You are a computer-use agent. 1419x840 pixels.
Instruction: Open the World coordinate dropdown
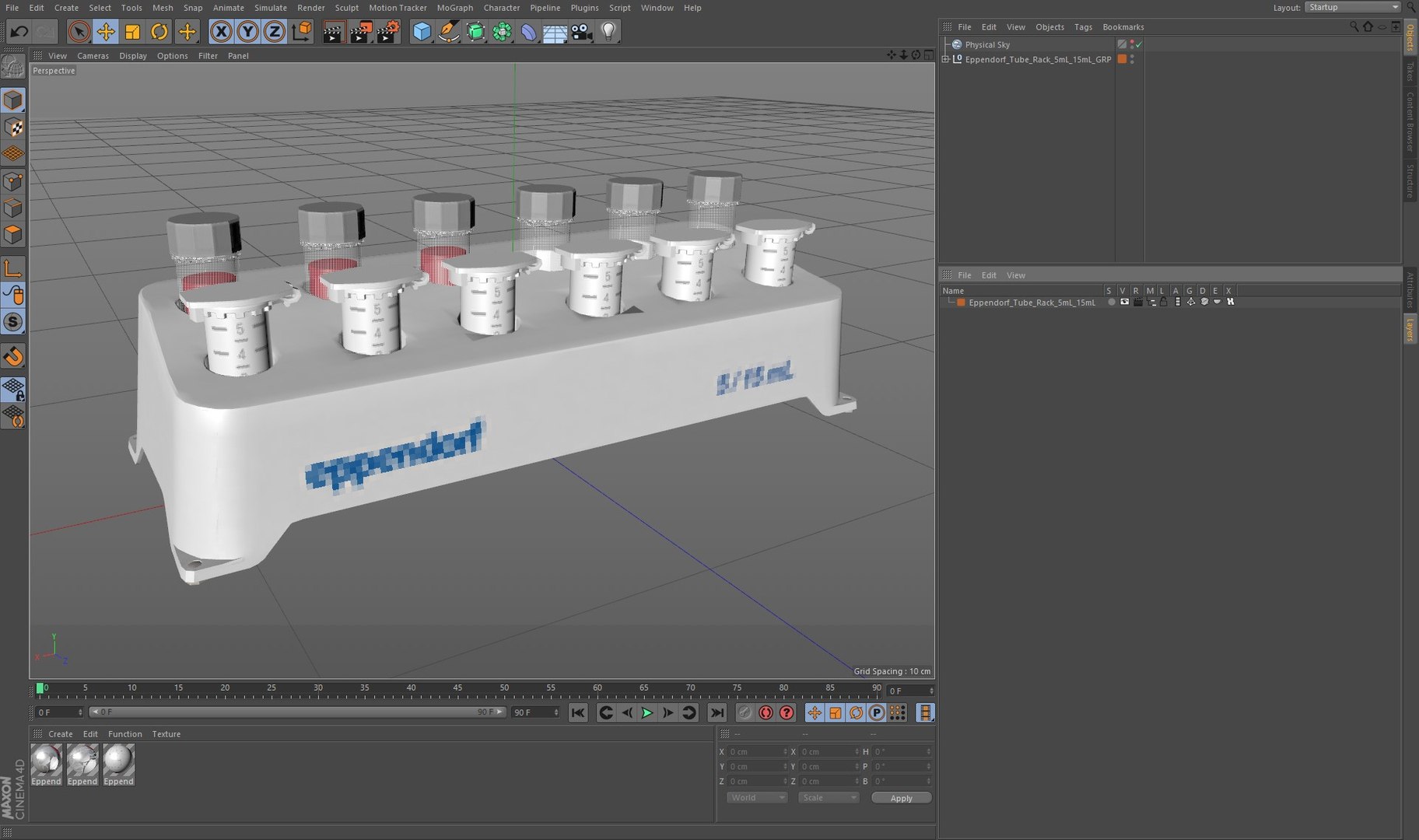click(757, 797)
